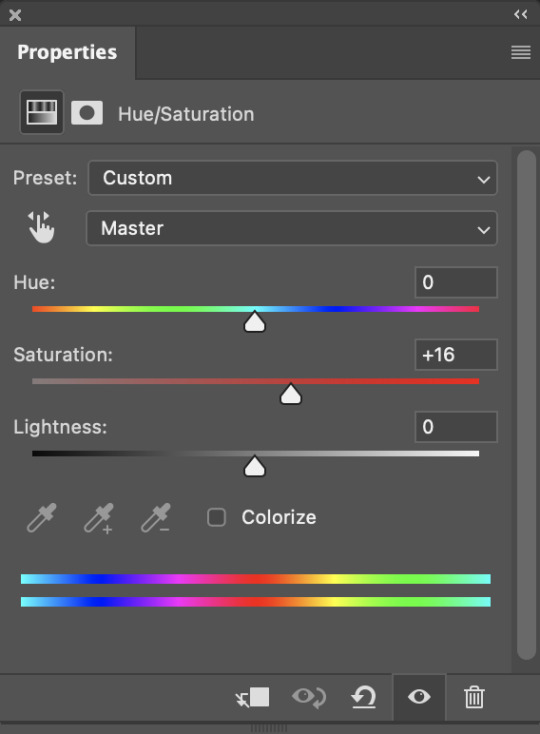
Task: Open the Properties panel flyout menu
Action: click(x=521, y=52)
